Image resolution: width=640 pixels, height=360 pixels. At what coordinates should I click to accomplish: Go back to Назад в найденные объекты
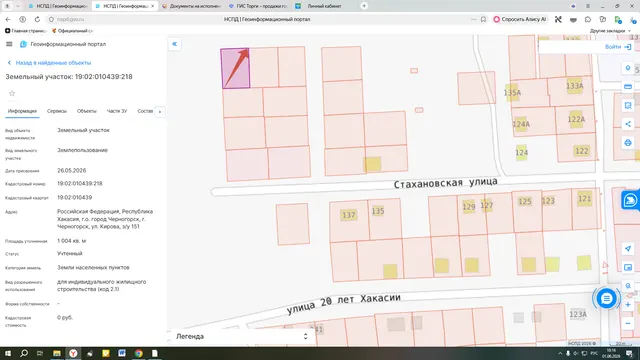click(x=49, y=63)
